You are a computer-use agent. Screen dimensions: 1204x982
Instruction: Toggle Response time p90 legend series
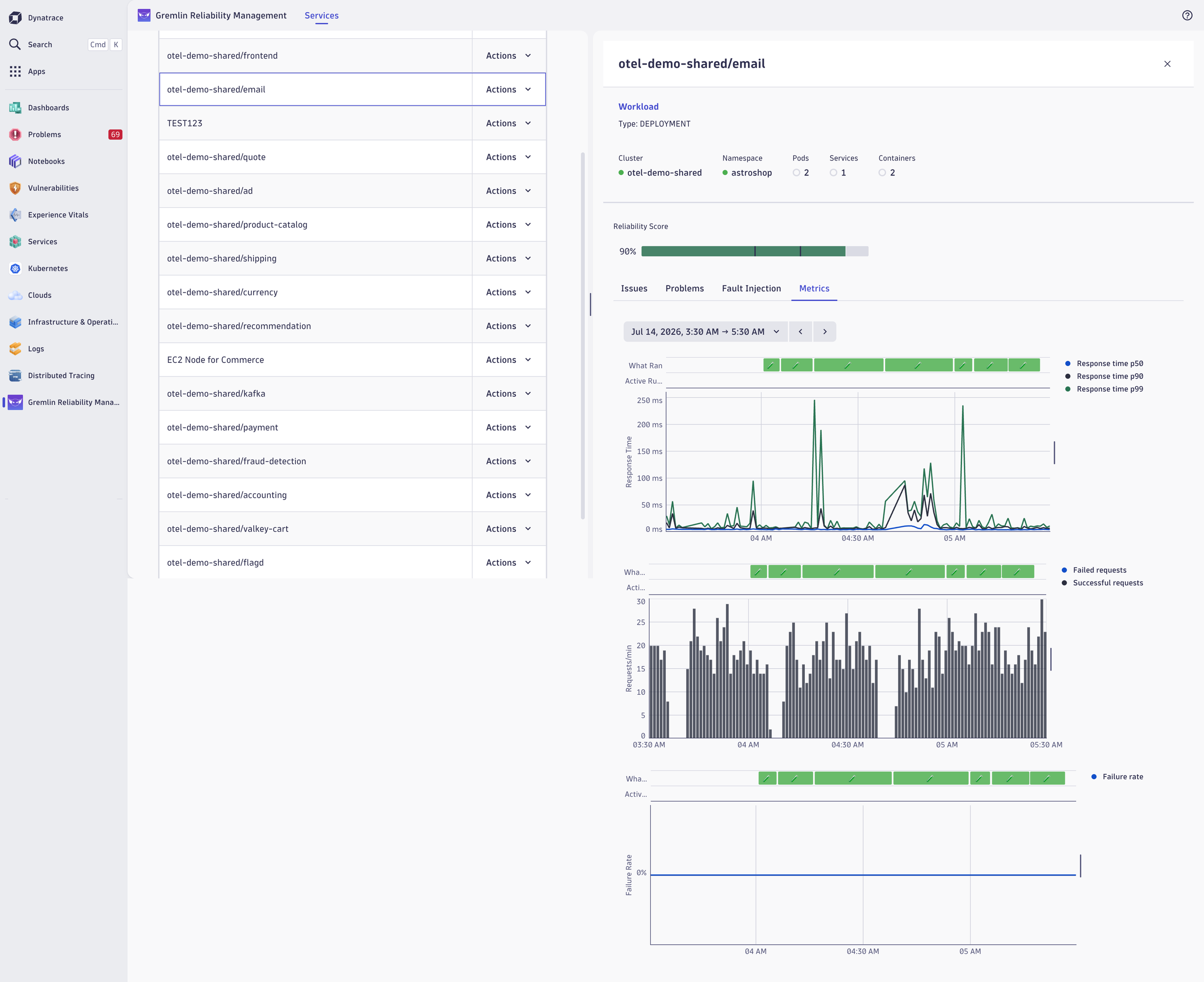coord(1104,376)
